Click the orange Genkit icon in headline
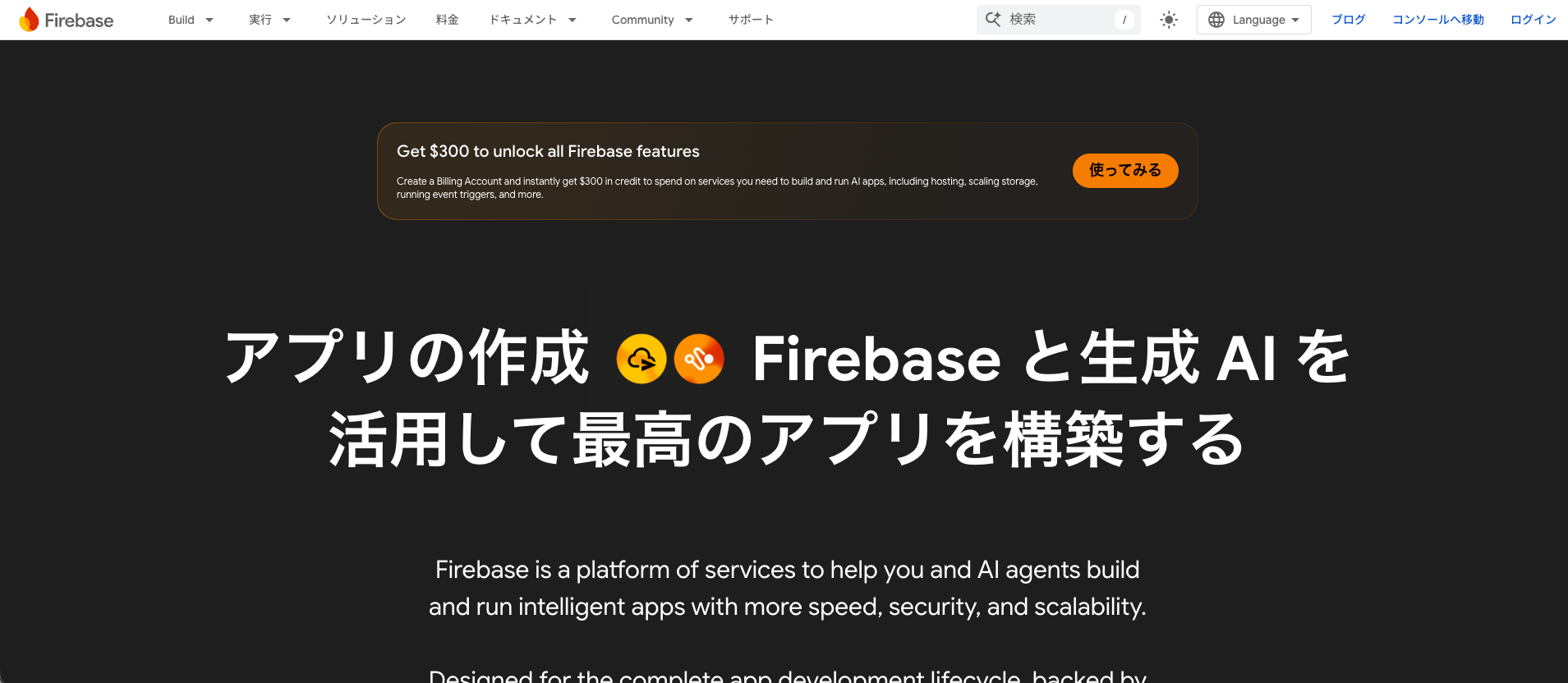This screenshot has height=683, width=1568. (x=699, y=359)
